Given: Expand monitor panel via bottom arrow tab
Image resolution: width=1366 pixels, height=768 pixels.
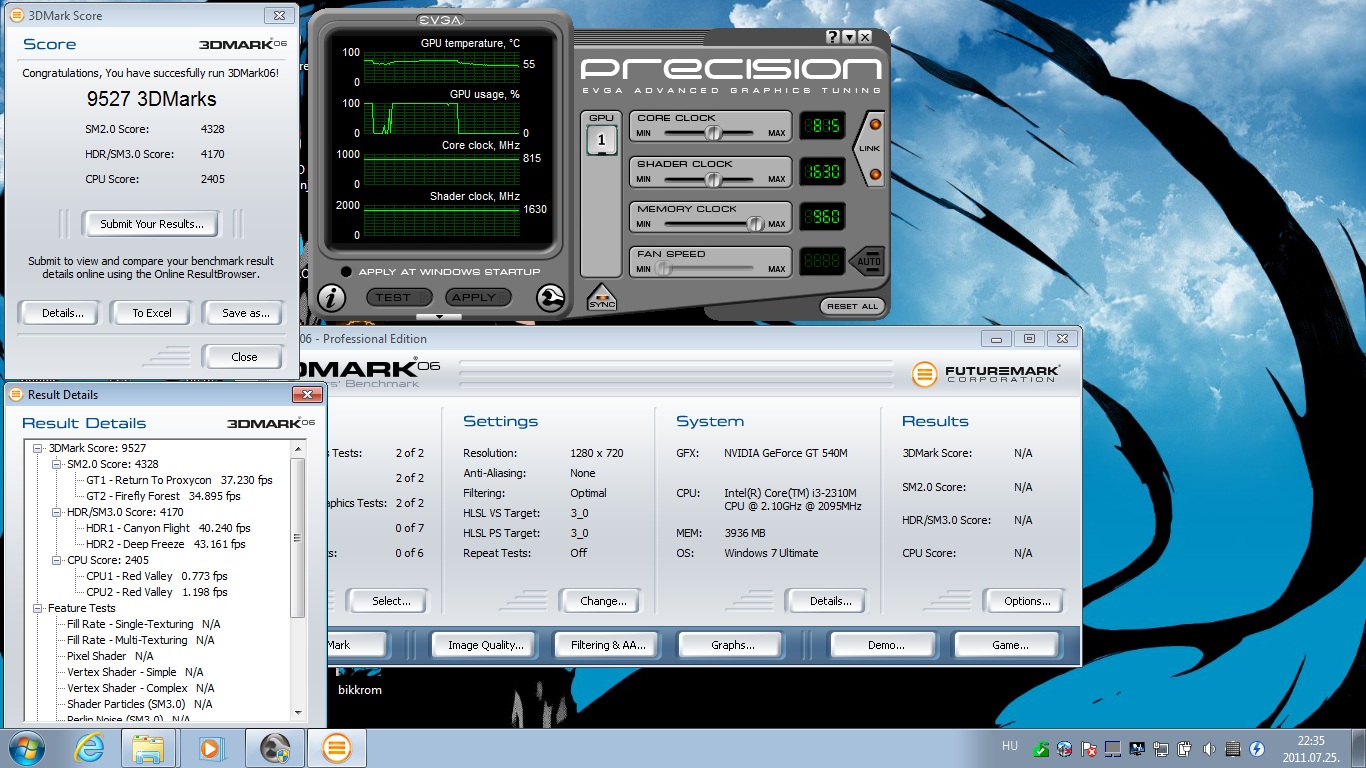Looking at the screenshot, I should click(x=439, y=317).
